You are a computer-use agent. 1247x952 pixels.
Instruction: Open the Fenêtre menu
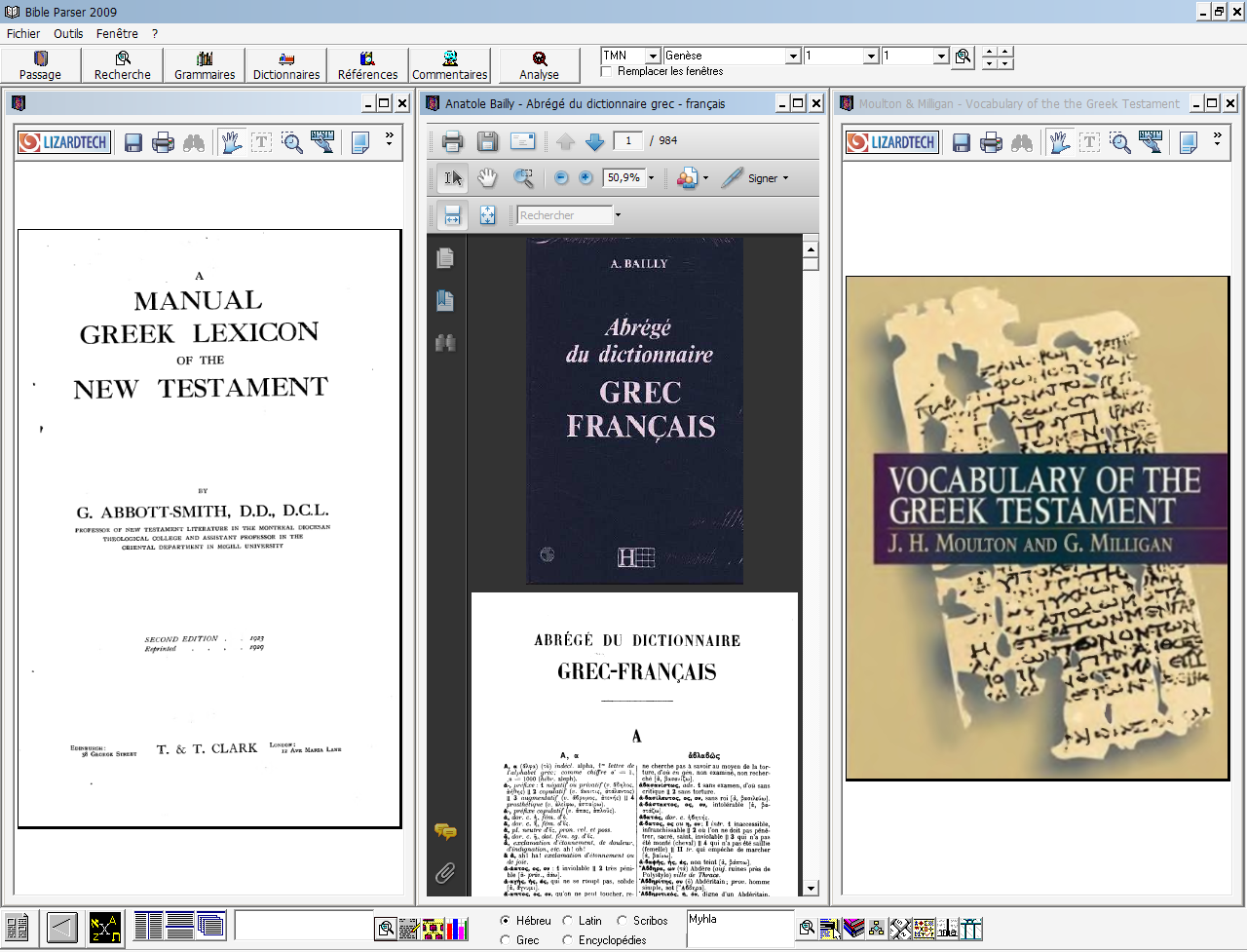pos(117,33)
